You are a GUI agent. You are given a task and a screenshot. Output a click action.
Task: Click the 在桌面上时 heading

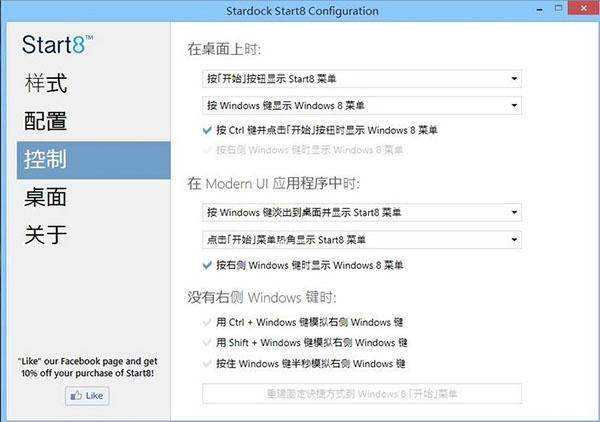click(x=224, y=49)
